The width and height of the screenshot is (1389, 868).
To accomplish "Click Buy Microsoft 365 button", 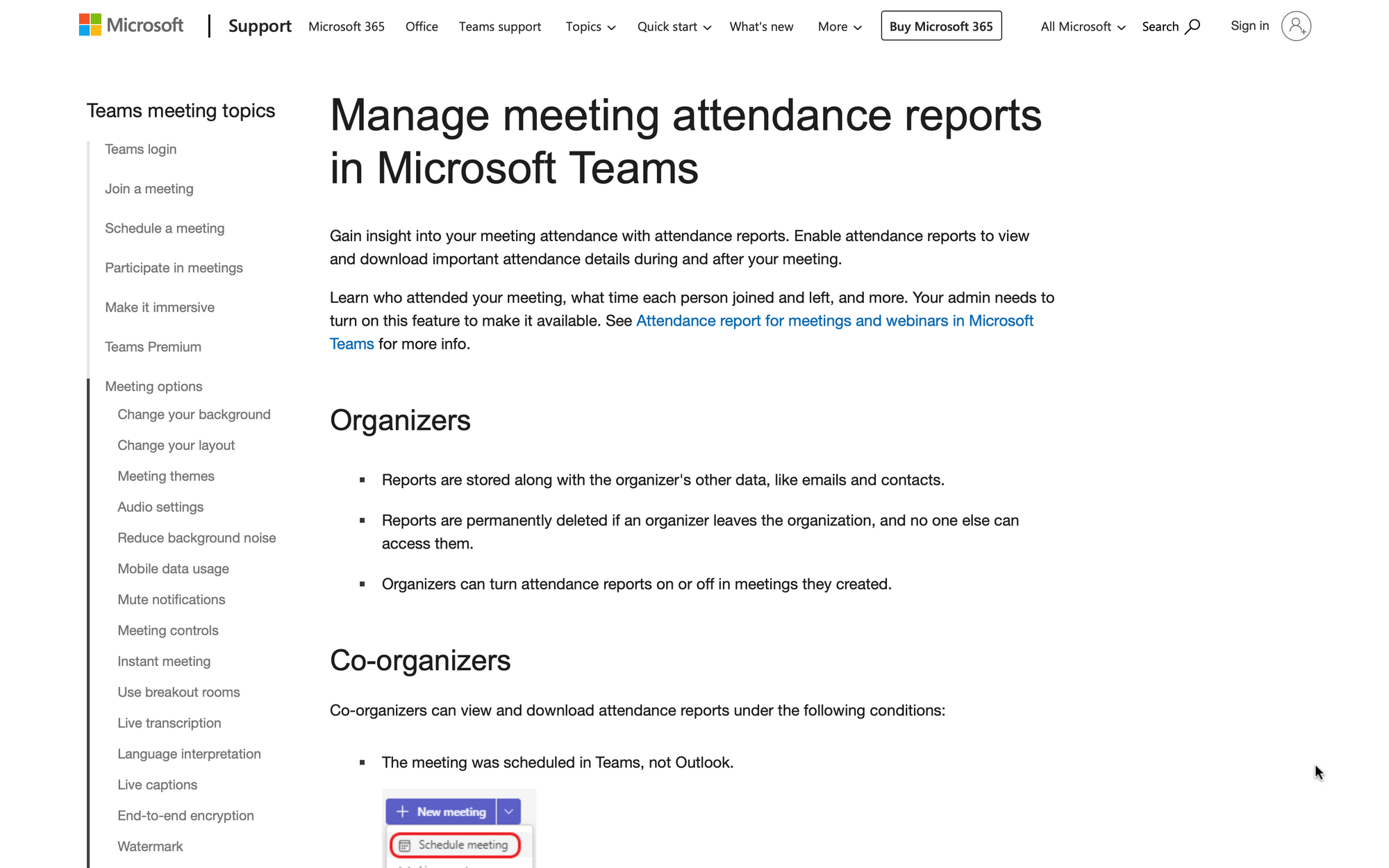I will 940,25.
